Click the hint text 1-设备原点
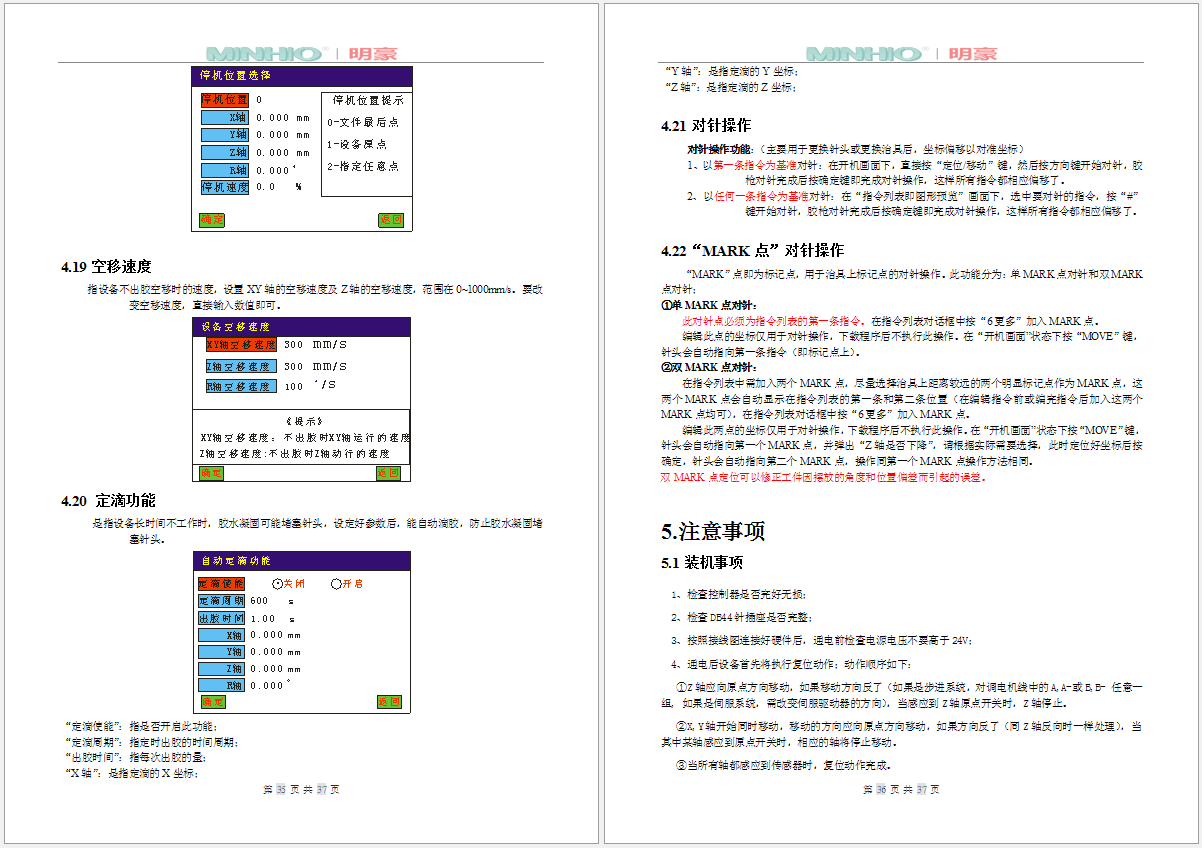Screen dimensions: 1202x848 click(358, 144)
